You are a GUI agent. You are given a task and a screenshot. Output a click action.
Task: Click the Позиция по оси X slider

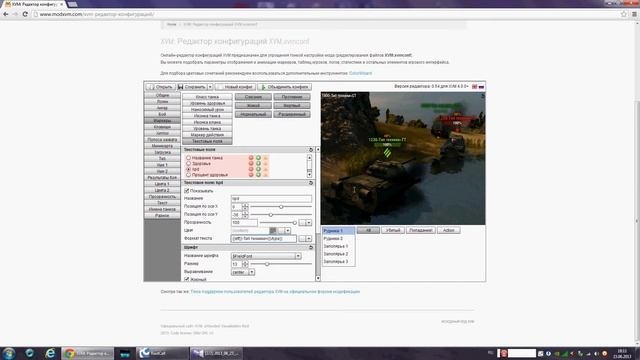[281, 207]
